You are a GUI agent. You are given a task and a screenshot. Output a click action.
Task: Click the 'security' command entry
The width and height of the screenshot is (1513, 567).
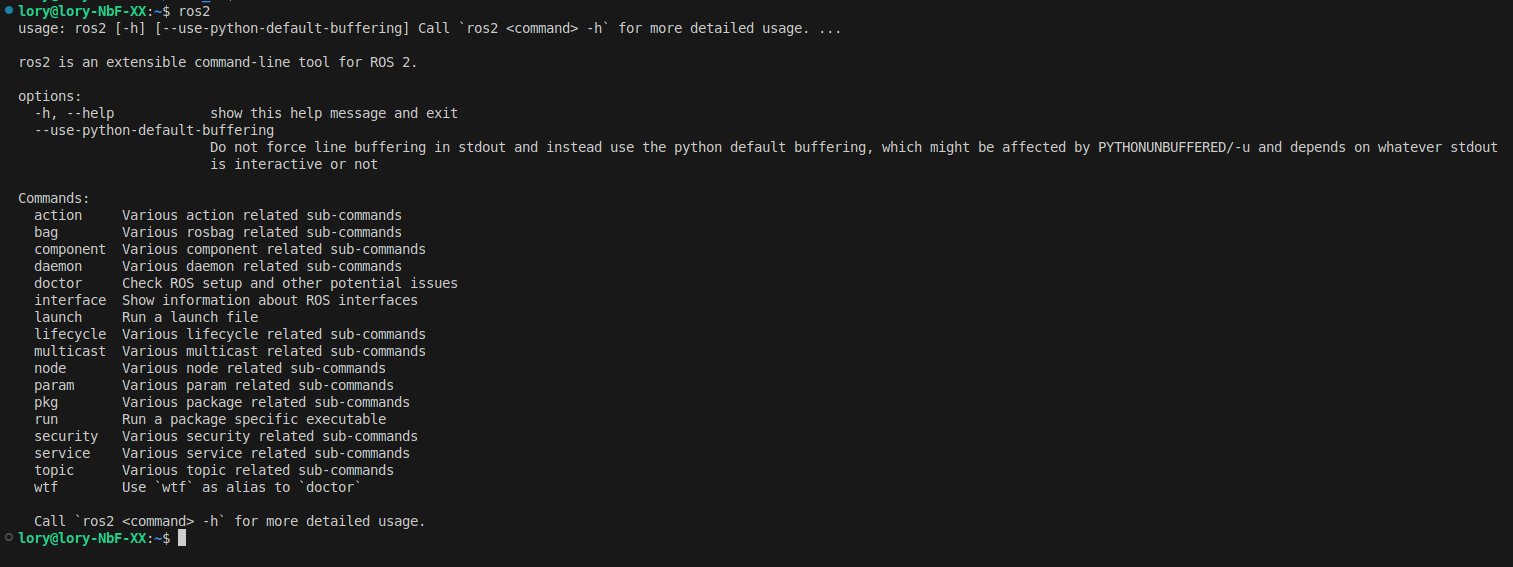click(x=66, y=436)
